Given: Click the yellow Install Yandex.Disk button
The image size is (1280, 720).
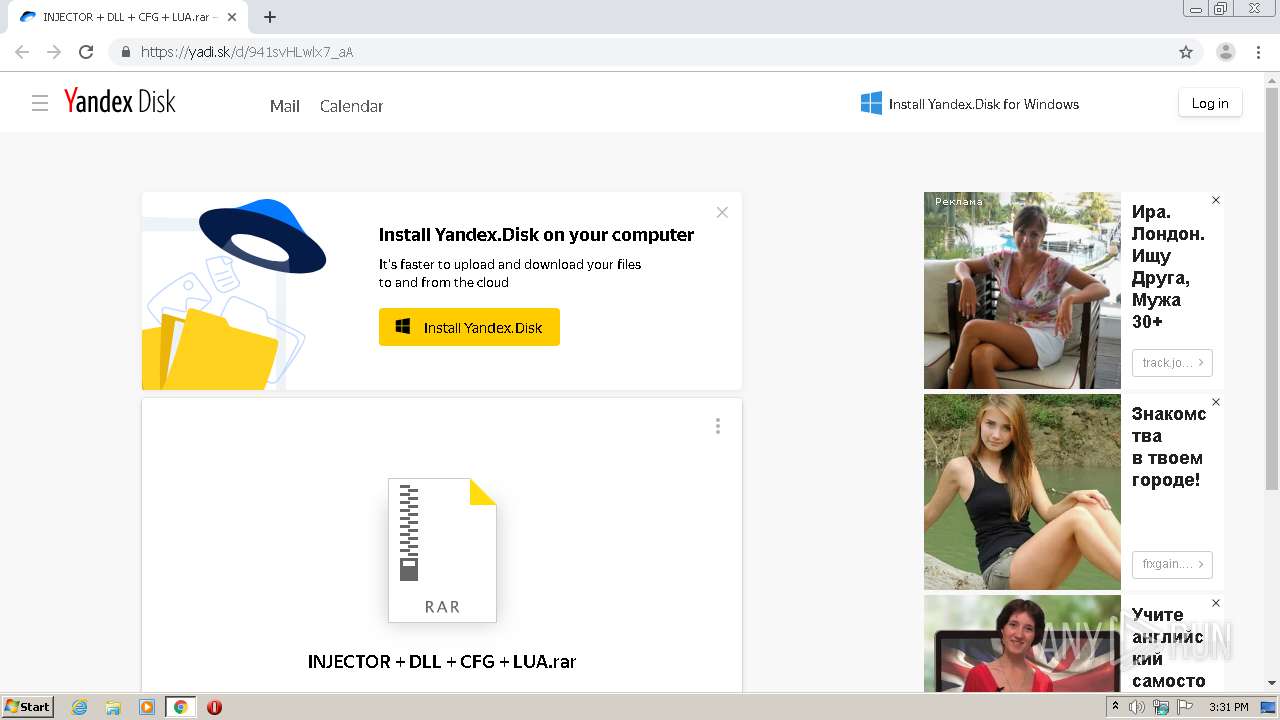Looking at the screenshot, I should point(469,327).
